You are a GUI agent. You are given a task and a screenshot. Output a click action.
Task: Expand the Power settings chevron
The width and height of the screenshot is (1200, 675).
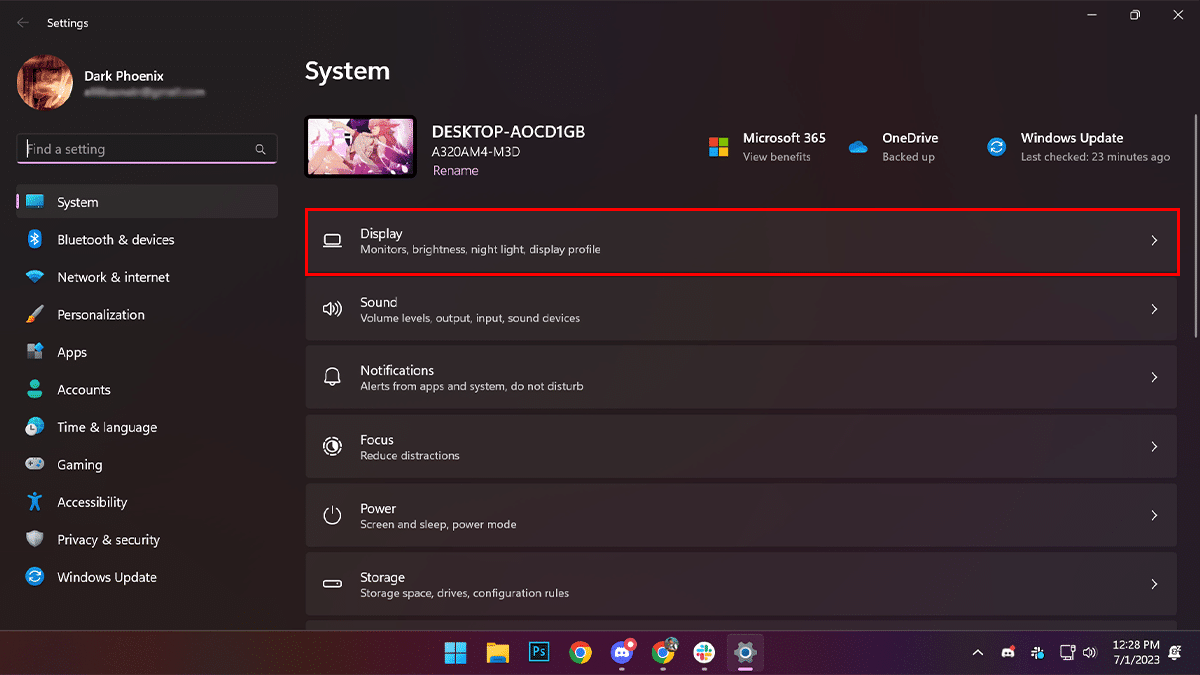[1154, 516]
